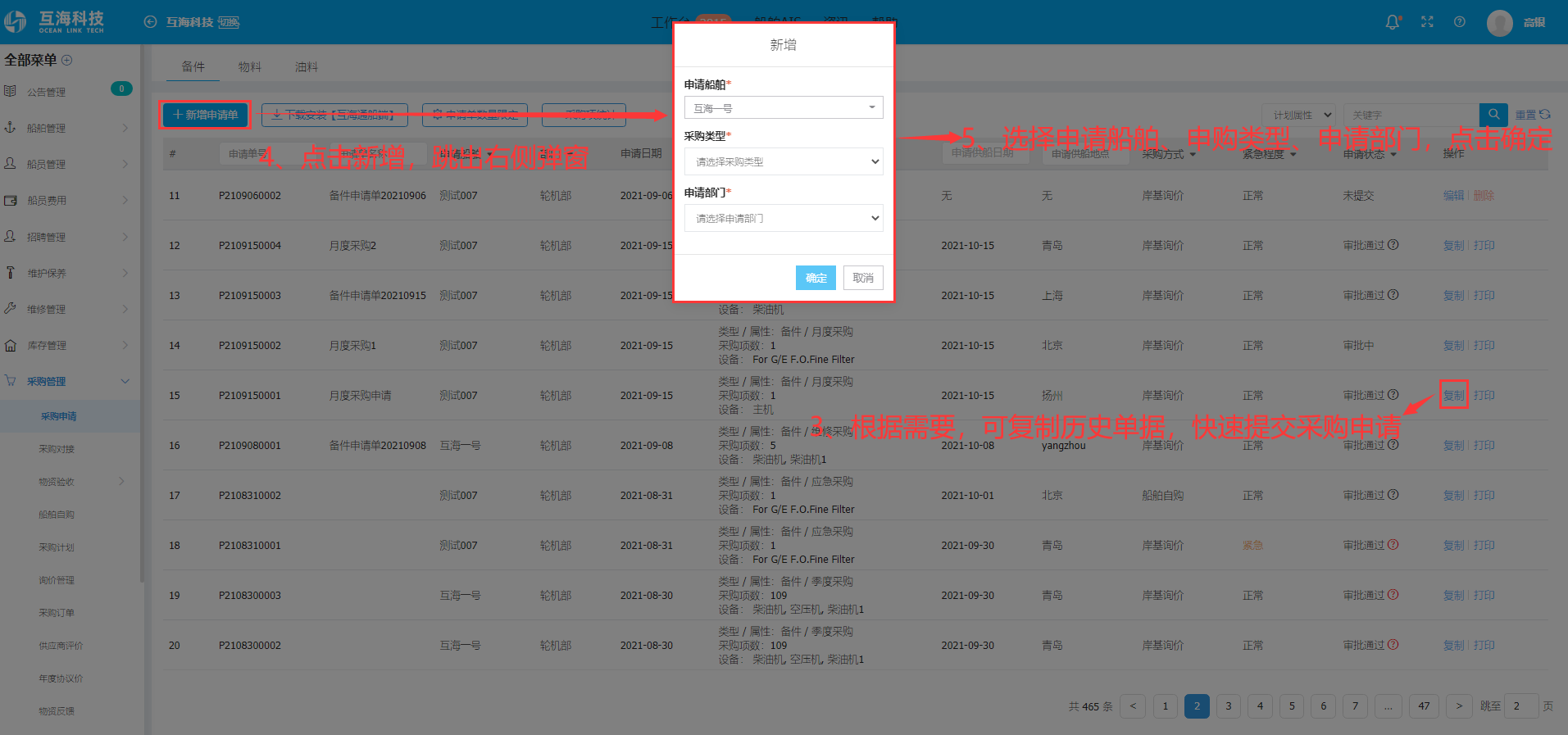
Task: Click info icon beside 审批通过 for P2109150004
Action: coord(1393,244)
